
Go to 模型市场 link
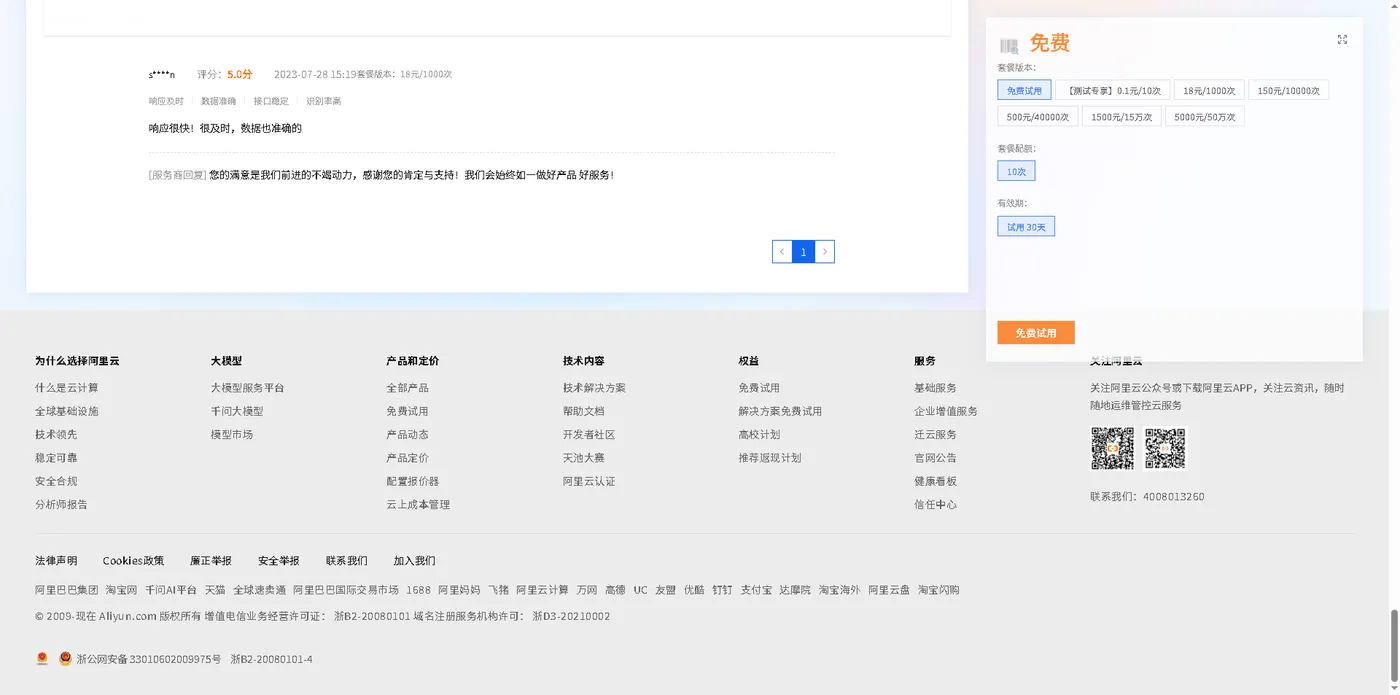(232, 434)
